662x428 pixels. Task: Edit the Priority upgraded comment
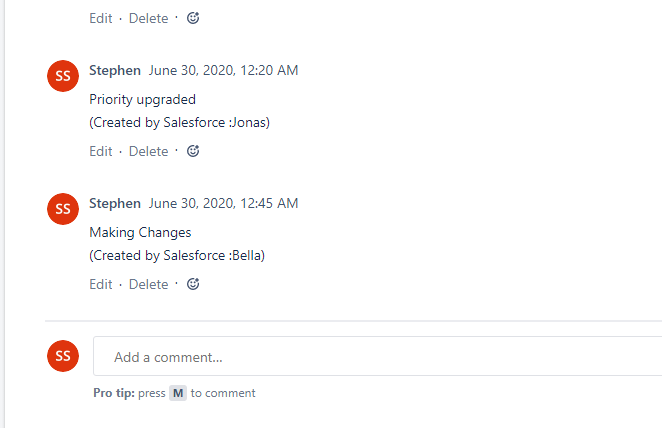pos(100,151)
